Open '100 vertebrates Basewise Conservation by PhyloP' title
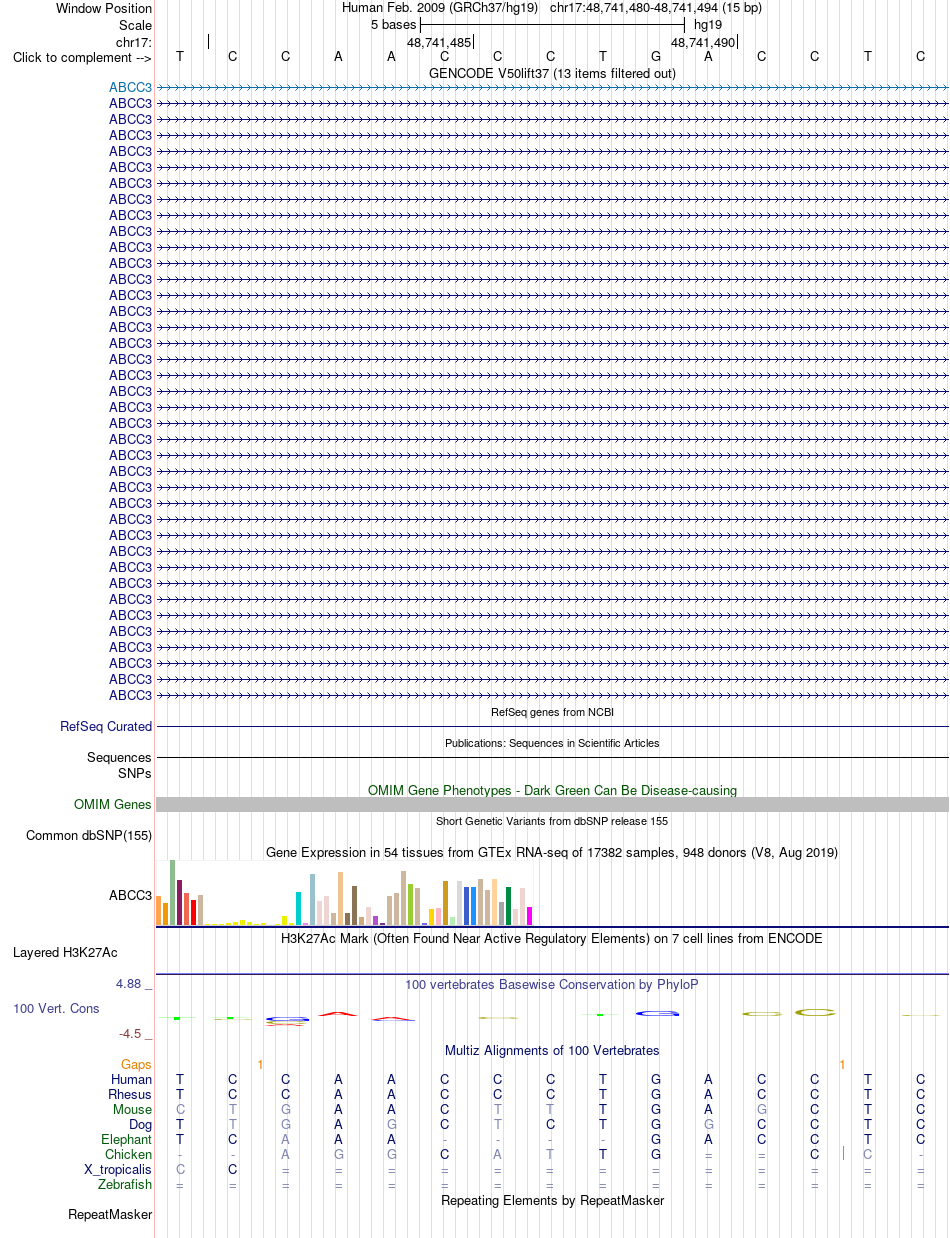Viewport: 950px width, 1238px height. pyautogui.click(x=552, y=985)
